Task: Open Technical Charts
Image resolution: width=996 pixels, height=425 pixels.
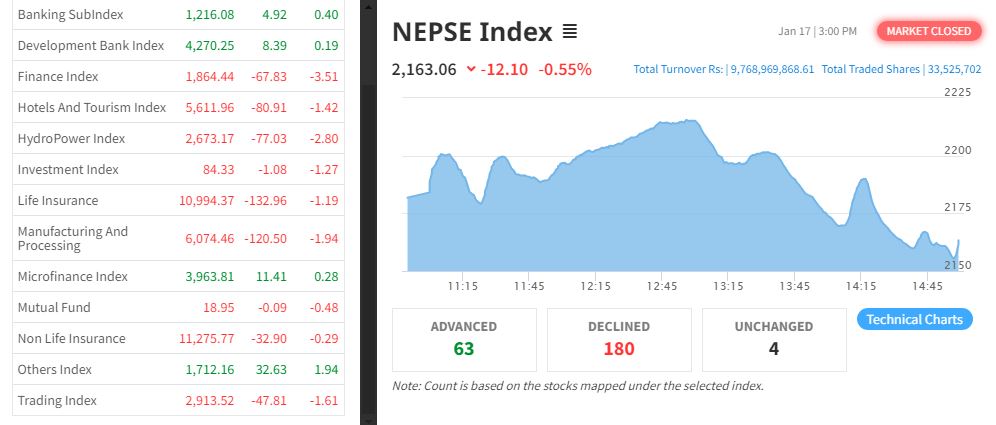Action: pos(914,320)
